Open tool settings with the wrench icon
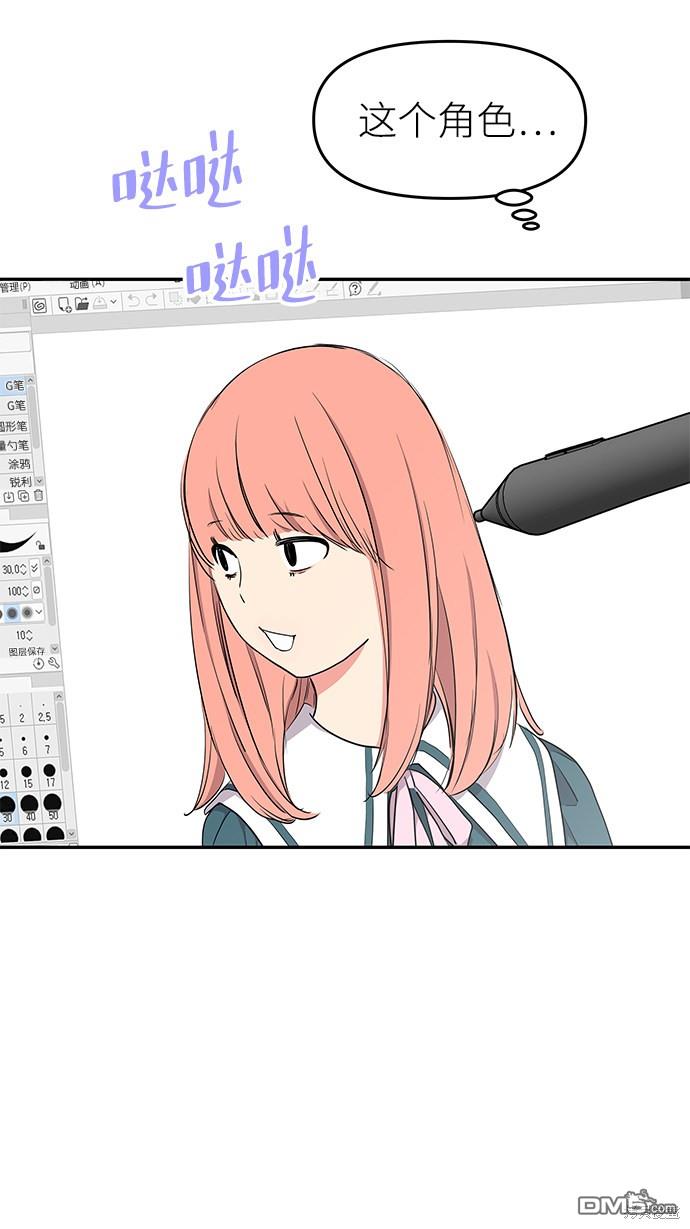Viewport: 690px width, 1229px height. coord(53,662)
